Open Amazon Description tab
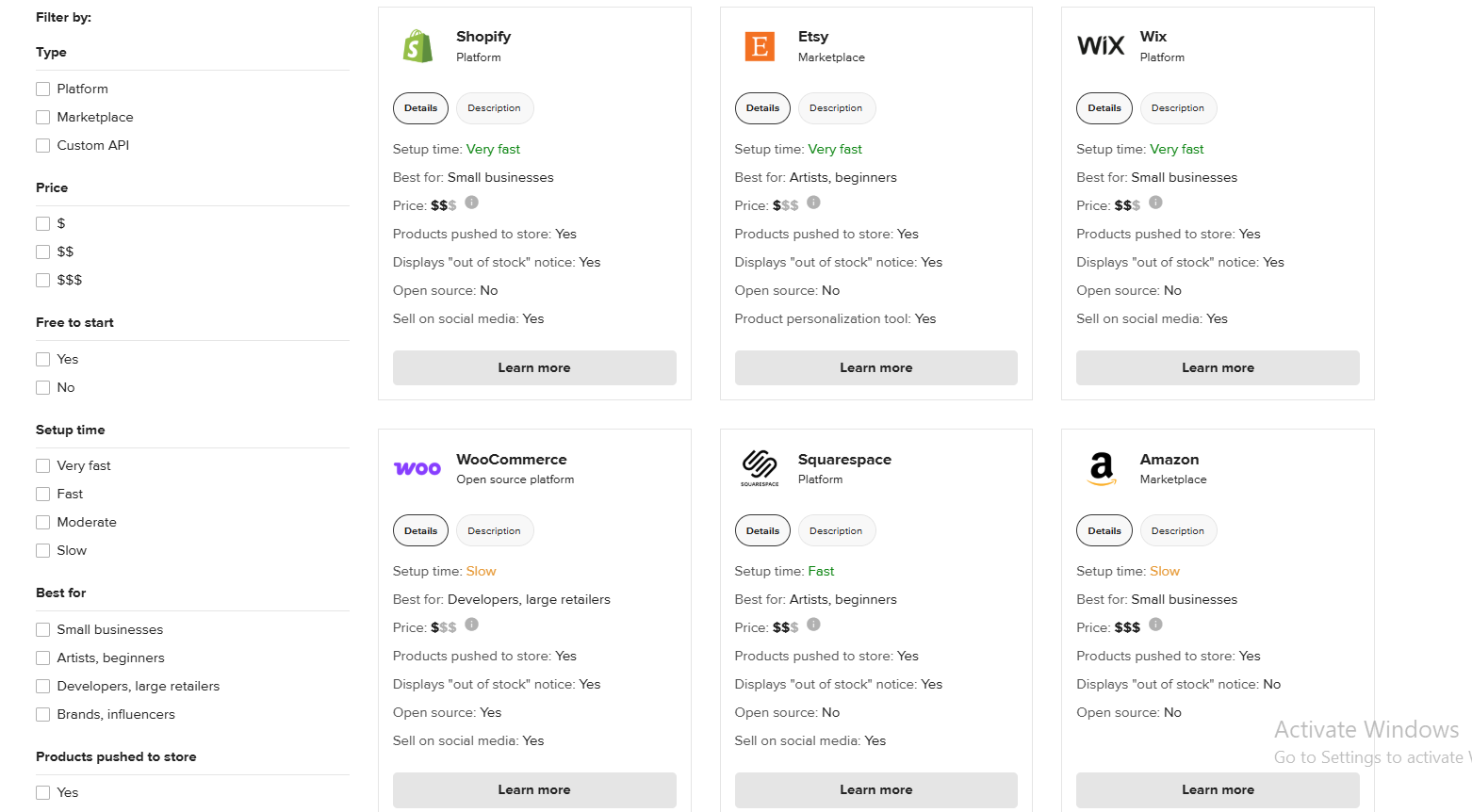 pyautogui.click(x=1178, y=530)
